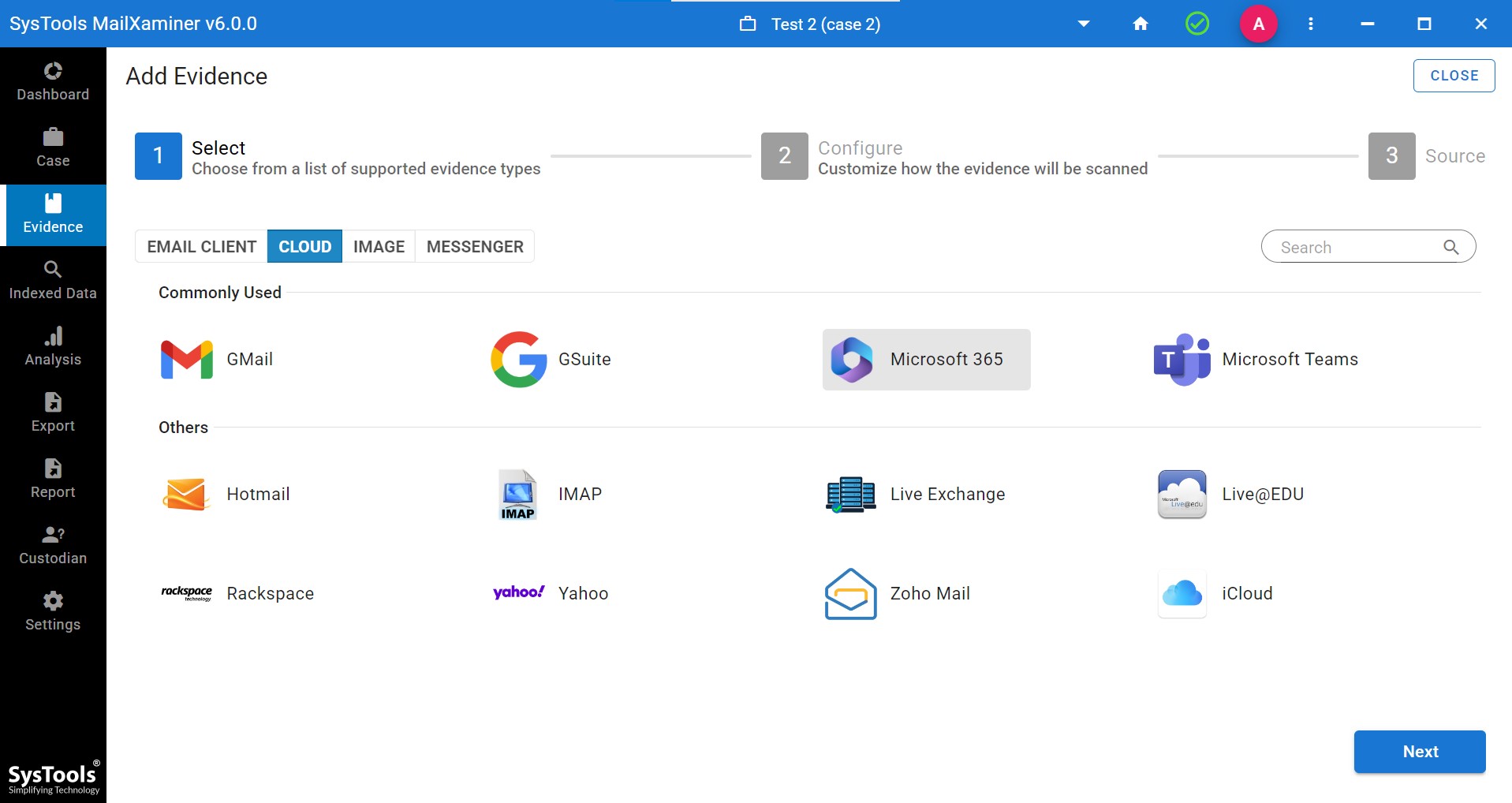Screen dimensions: 1512x803
Task: Open the Analysis sidebar section
Action: click(x=53, y=347)
